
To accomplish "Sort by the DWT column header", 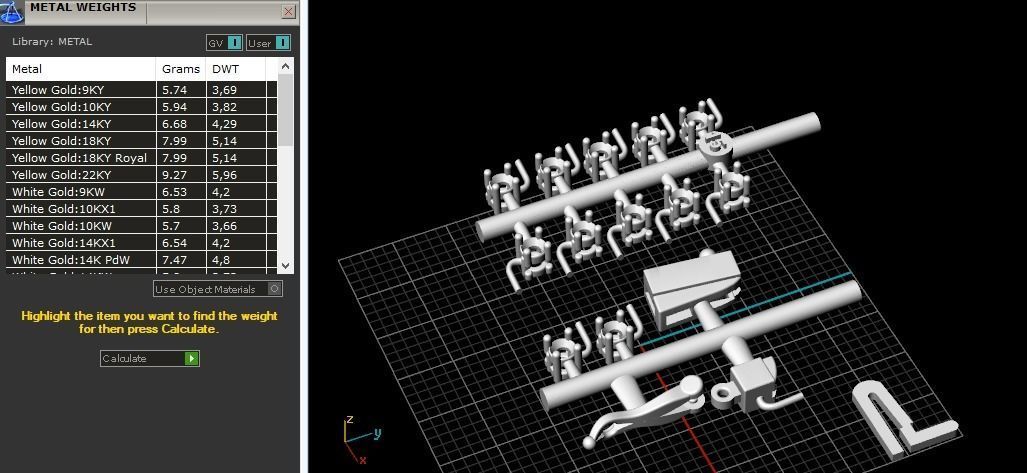I will click(x=236, y=69).
